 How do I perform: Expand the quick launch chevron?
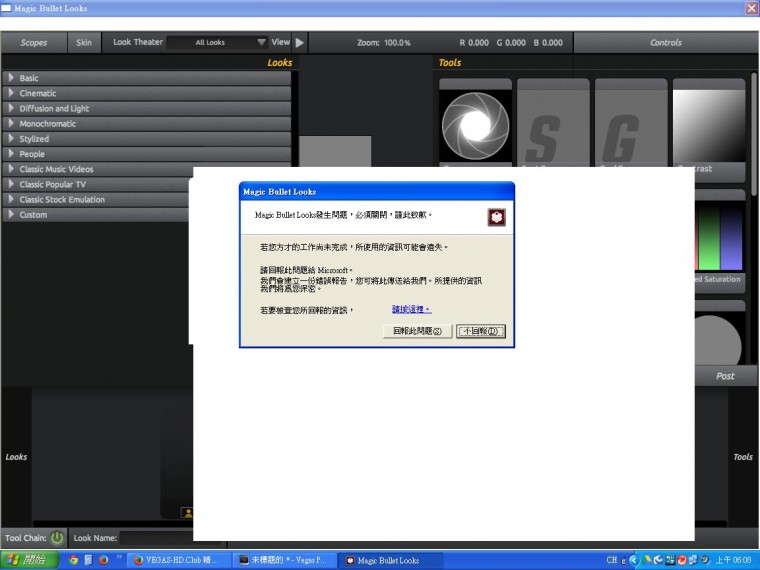[x=119, y=557]
